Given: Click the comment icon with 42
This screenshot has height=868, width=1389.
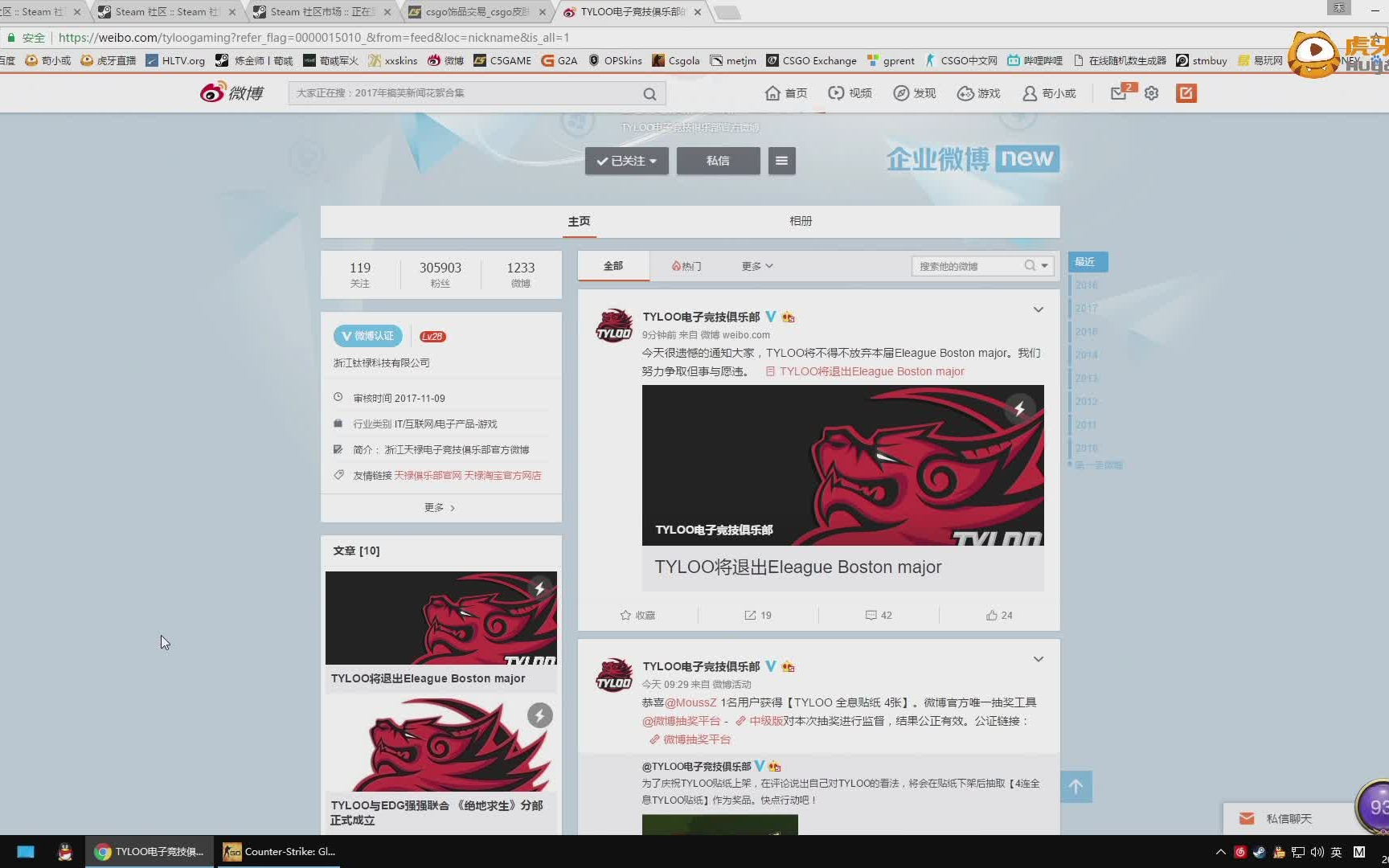Looking at the screenshot, I should (x=879, y=615).
